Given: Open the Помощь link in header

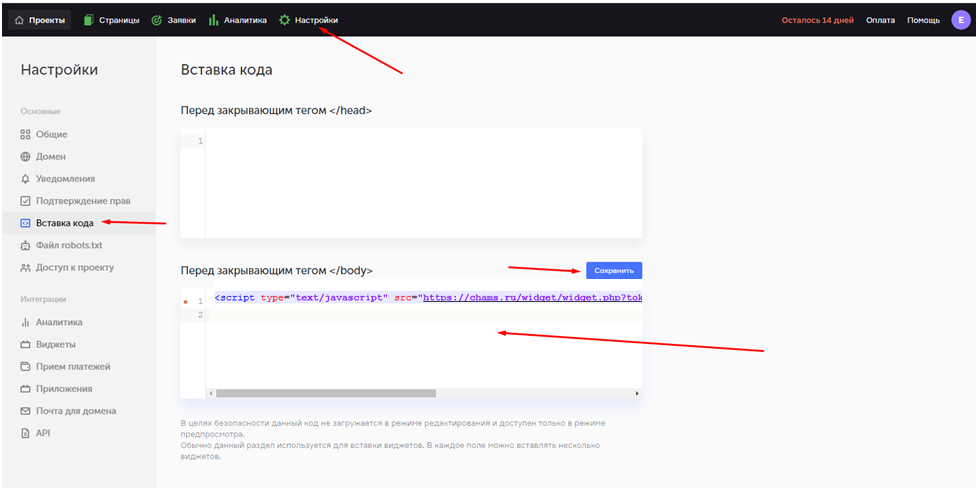Looking at the screenshot, I should [x=923, y=20].
